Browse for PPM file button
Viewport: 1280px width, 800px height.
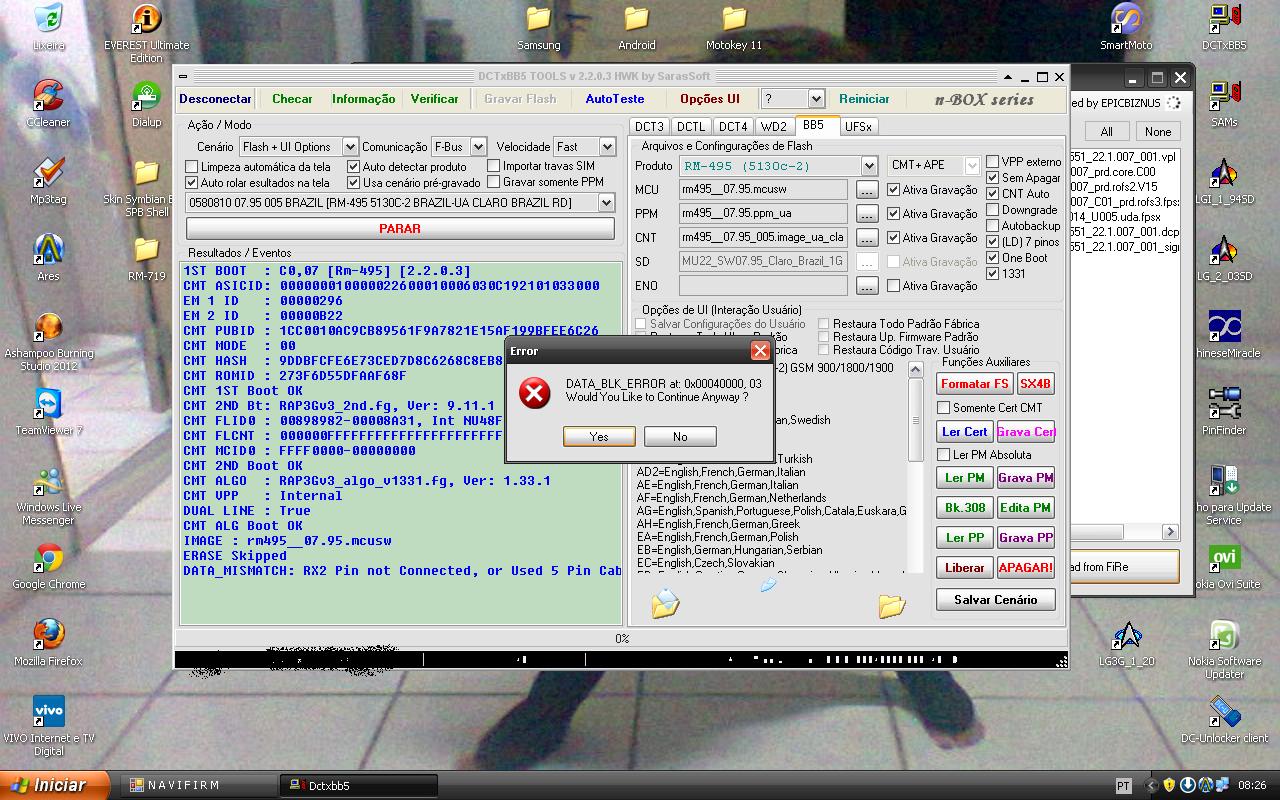coord(867,213)
